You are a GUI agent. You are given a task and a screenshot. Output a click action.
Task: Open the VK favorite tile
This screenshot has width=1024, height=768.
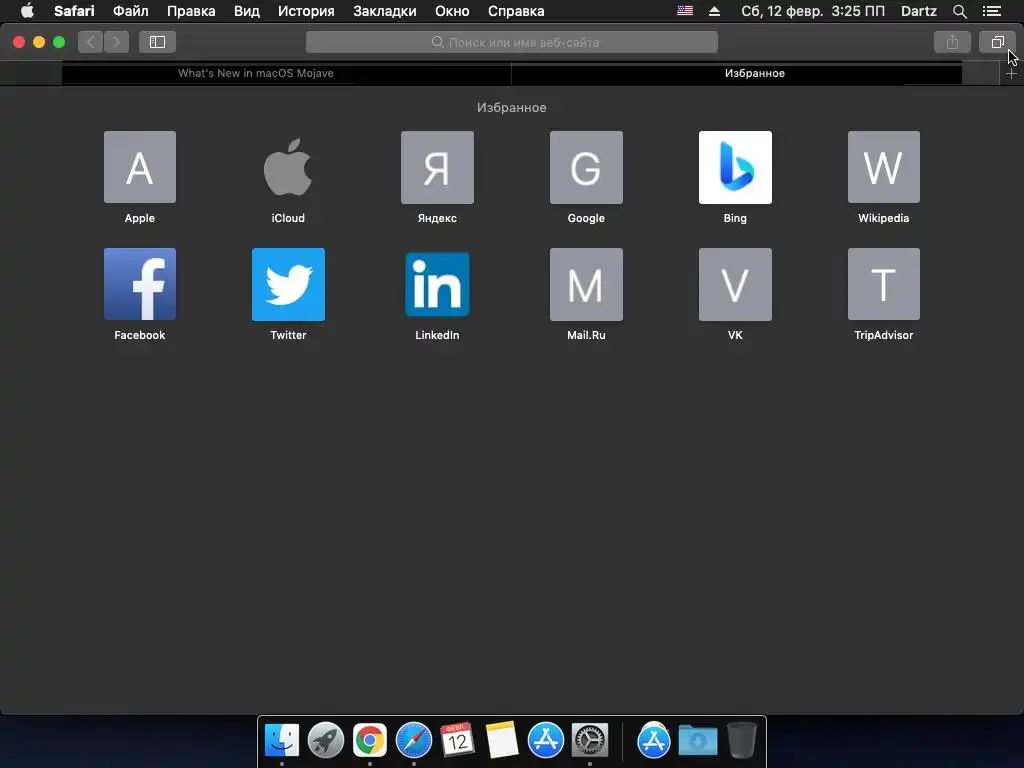(x=735, y=284)
